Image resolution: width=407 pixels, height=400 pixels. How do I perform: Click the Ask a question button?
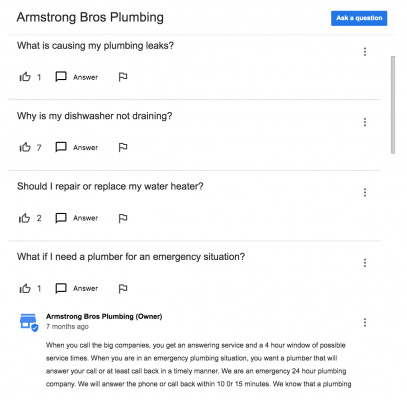(x=359, y=18)
